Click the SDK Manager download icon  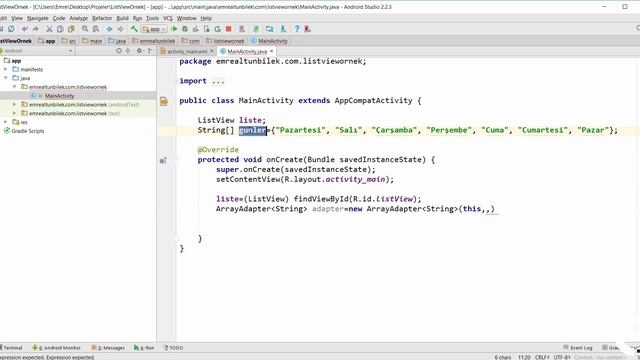pyautogui.click(x=283, y=29)
